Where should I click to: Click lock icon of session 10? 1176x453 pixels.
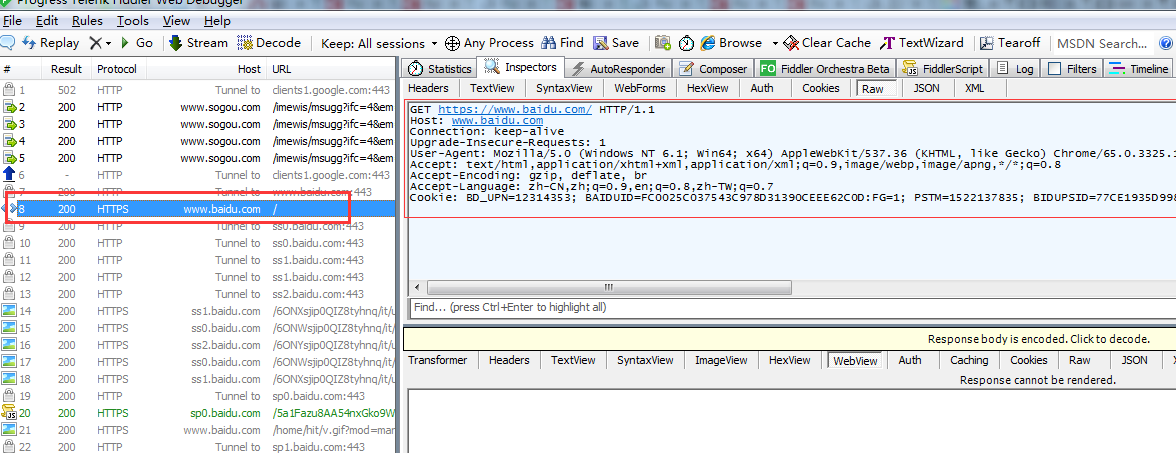9,243
